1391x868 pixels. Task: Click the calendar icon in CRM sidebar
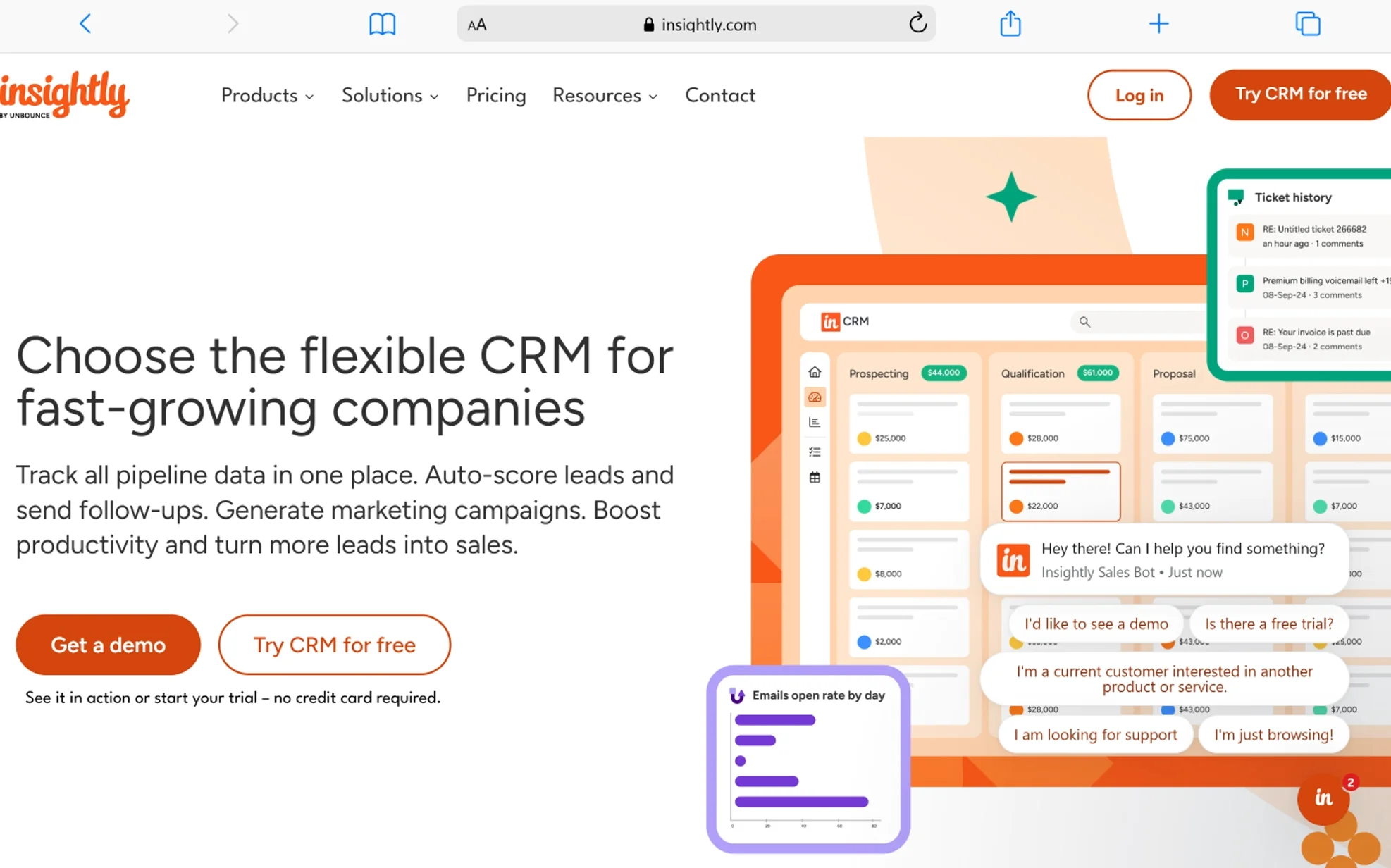[x=815, y=478]
